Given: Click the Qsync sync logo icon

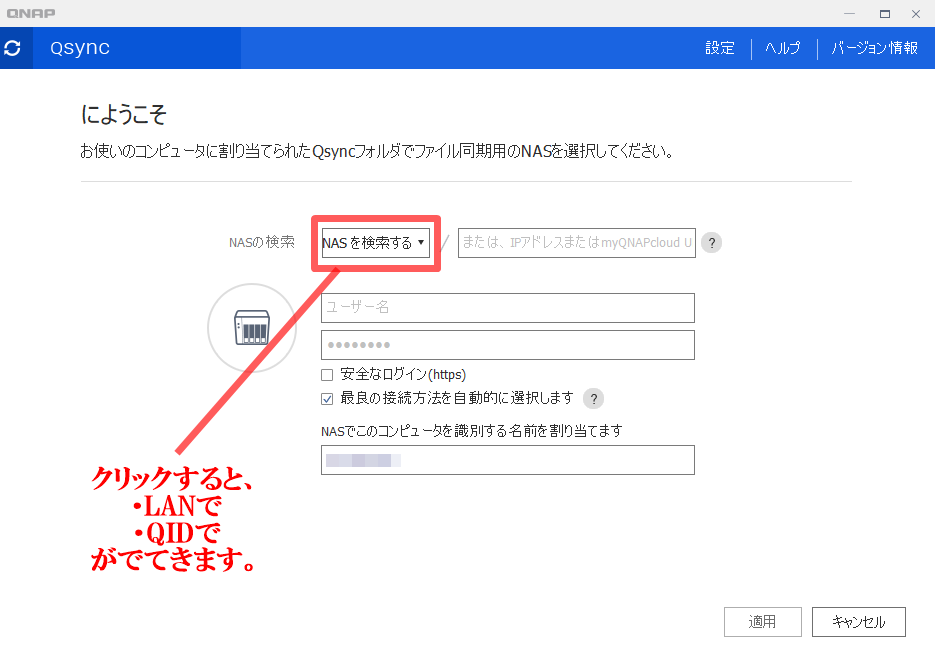Looking at the screenshot, I should (13, 48).
